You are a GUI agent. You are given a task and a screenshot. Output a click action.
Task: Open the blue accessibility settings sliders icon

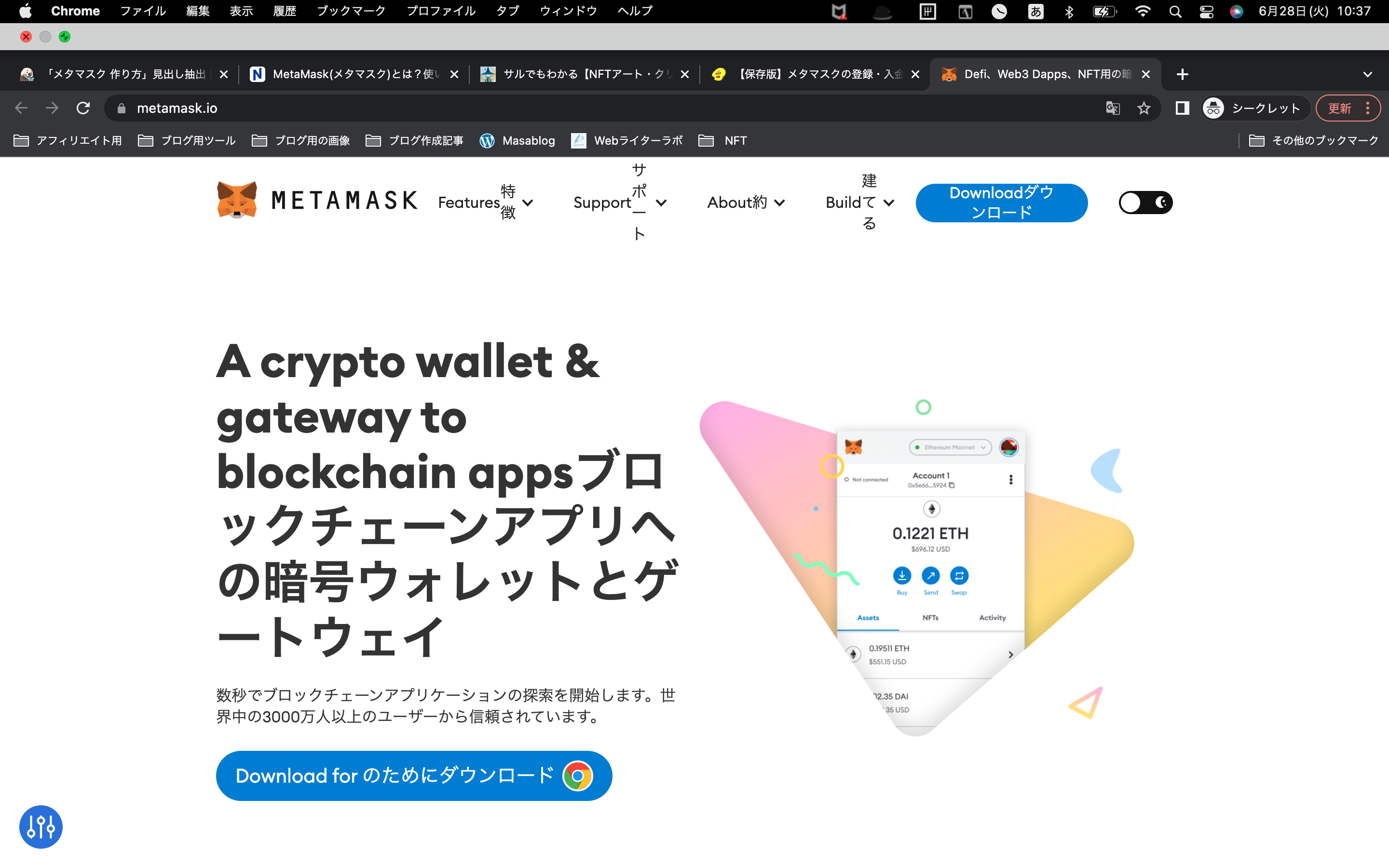pyautogui.click(x=41, y=827)
